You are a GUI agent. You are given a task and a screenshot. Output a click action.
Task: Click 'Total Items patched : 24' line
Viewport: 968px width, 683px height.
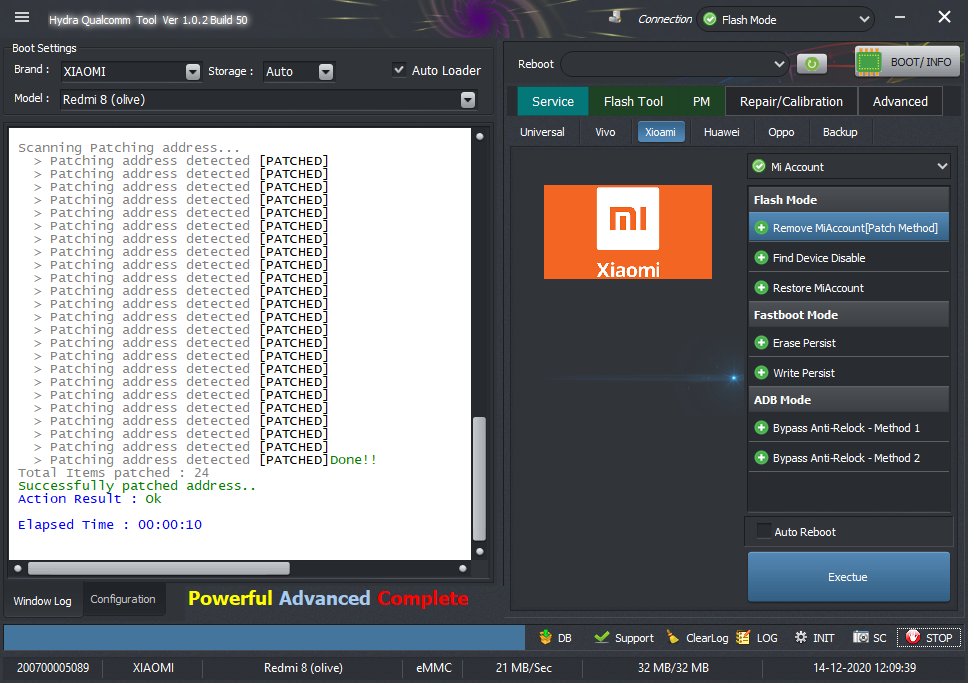[x=114, y=473]
